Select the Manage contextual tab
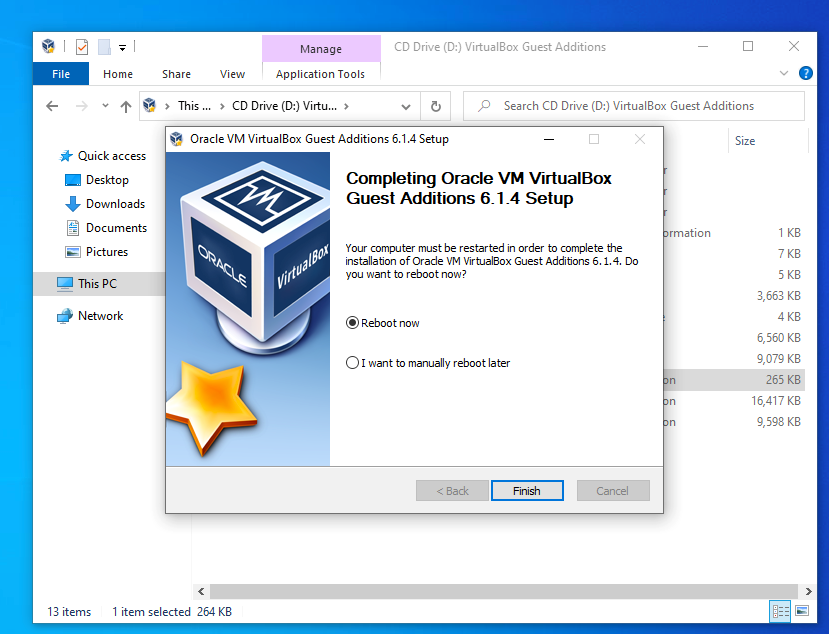Image resolution: width=829 pixels, height=634 pixels. click(321, 49)
